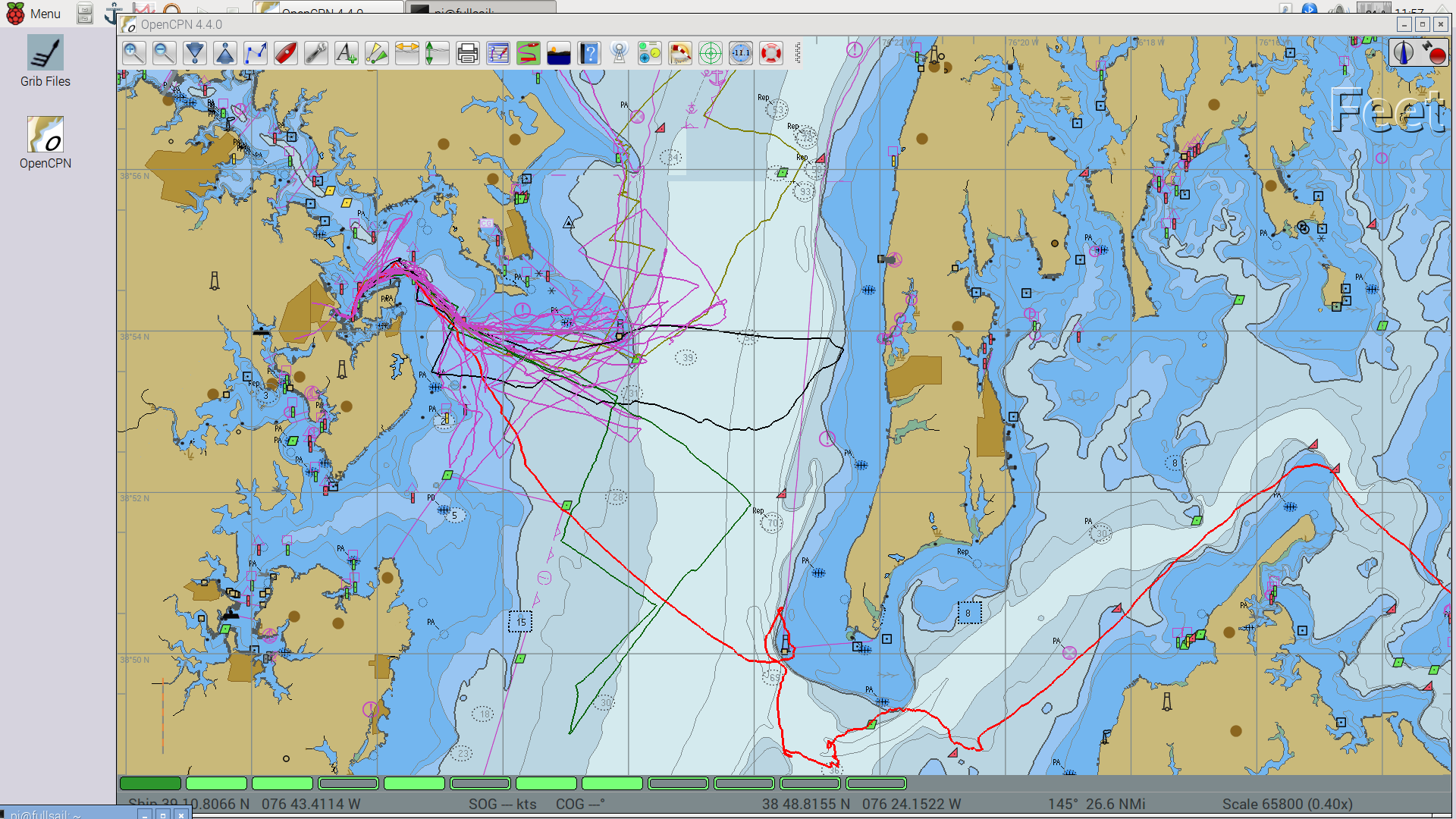Drop Man Overboard lifebuoy marker
The width and height of the screenshot is (1456, 819).
pos(771,53)
